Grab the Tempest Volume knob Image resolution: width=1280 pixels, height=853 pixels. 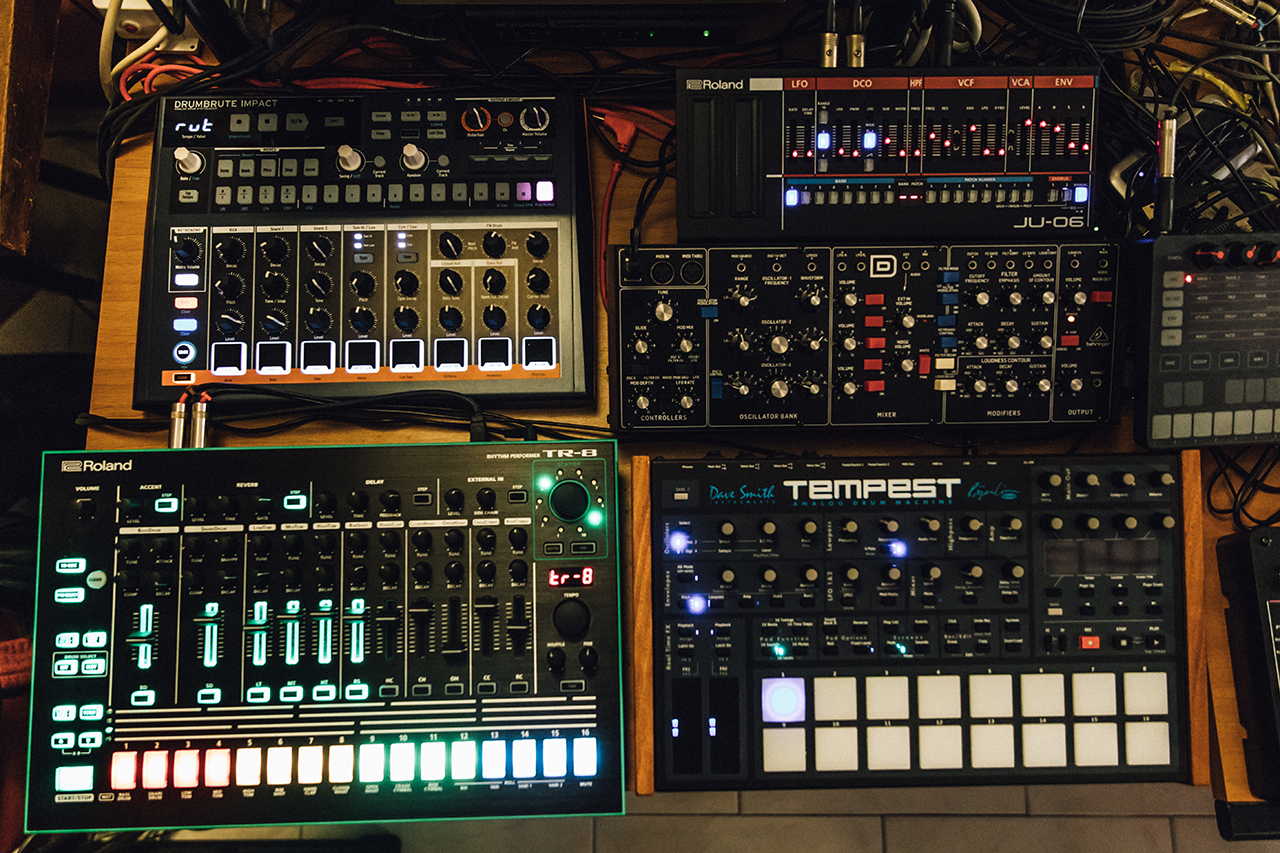click(x=1167, y=479)
